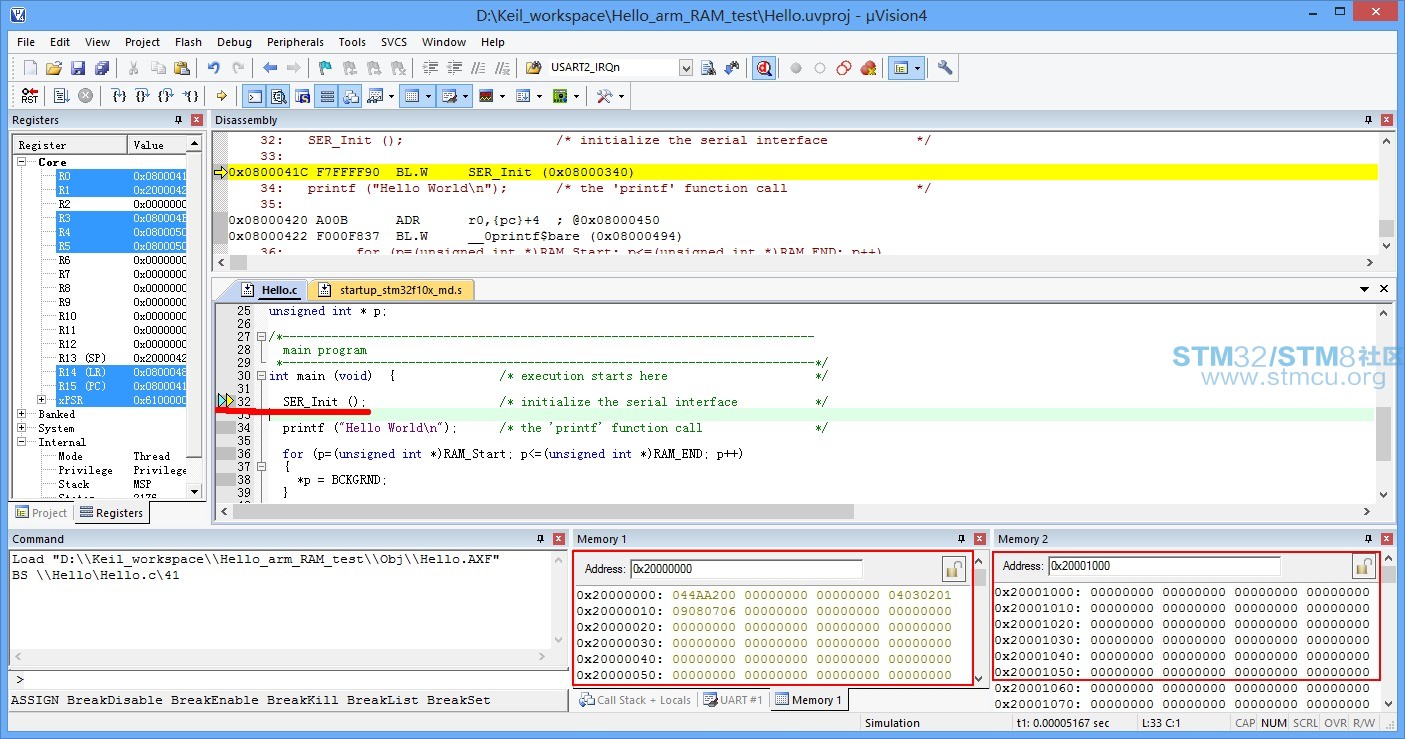The image size is (1405, 739).
Task: Open Configuration with the wrench icon
Action: 945,68
